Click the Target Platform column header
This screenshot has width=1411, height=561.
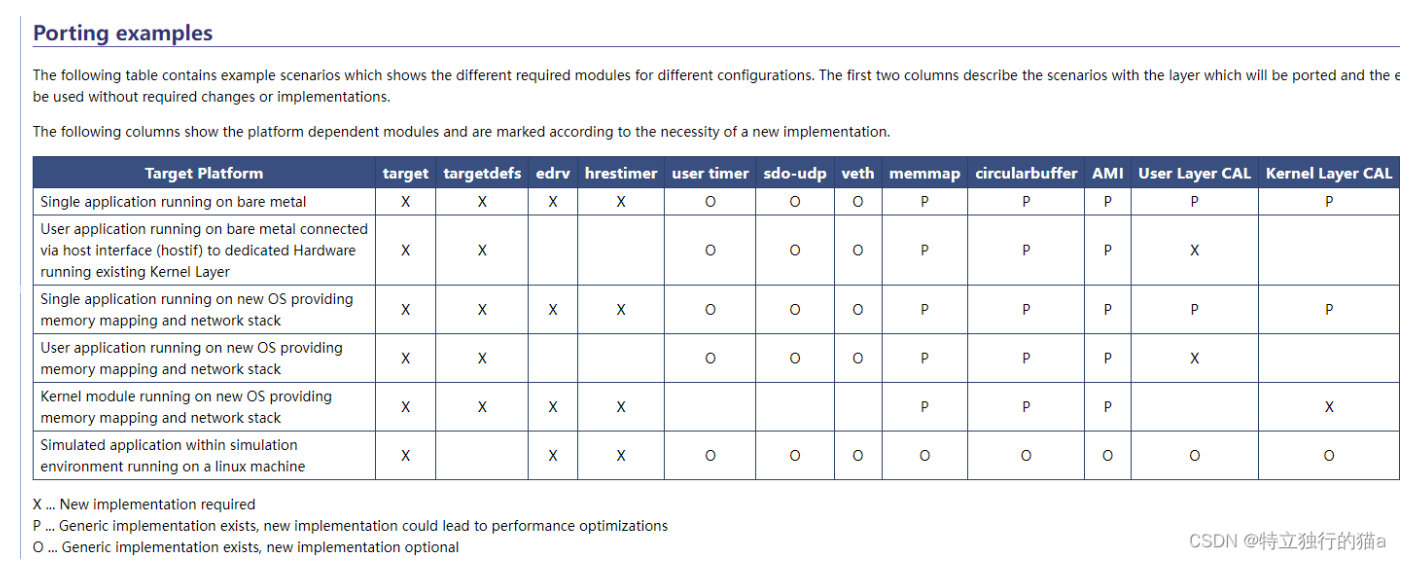(204, 173)
